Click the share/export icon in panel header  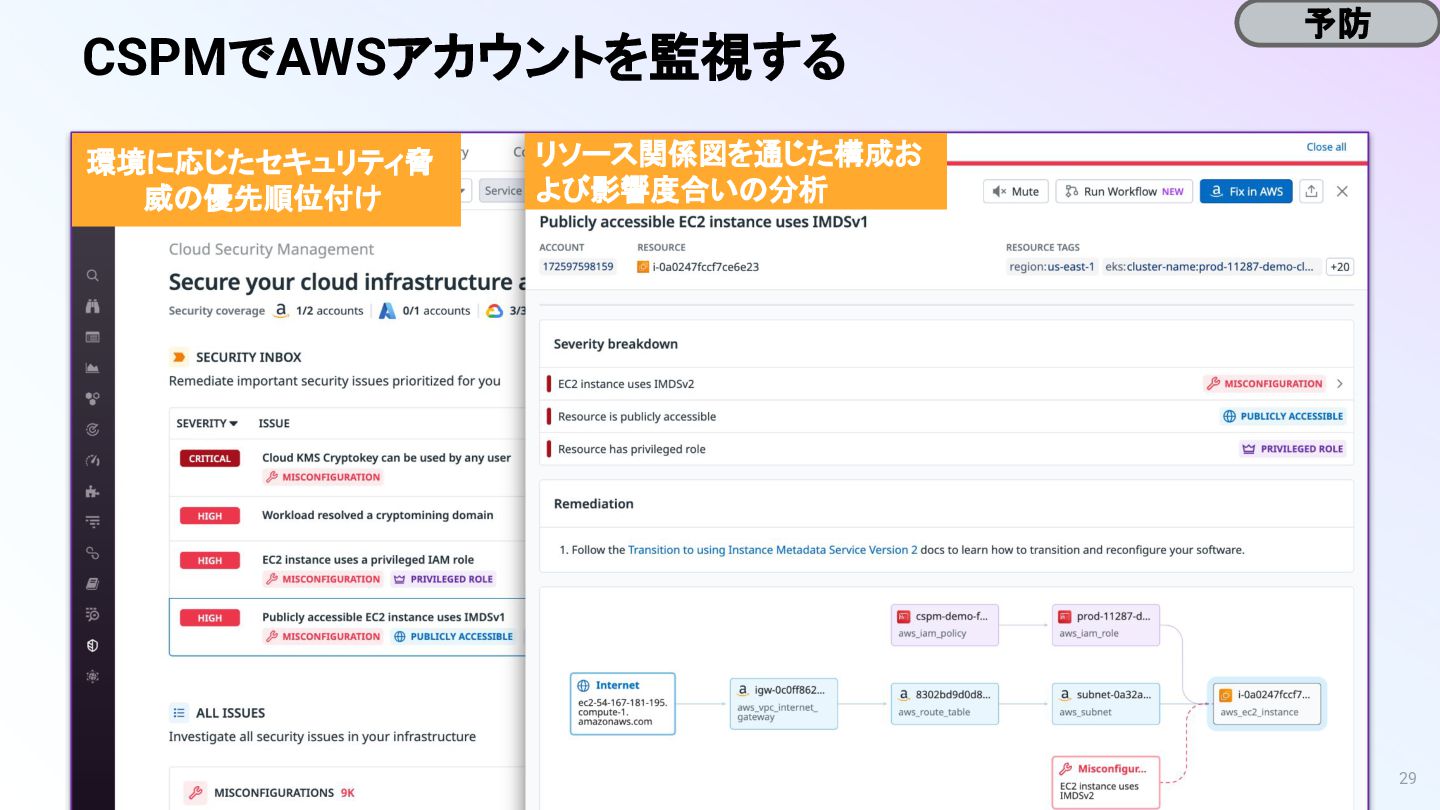1311,191
